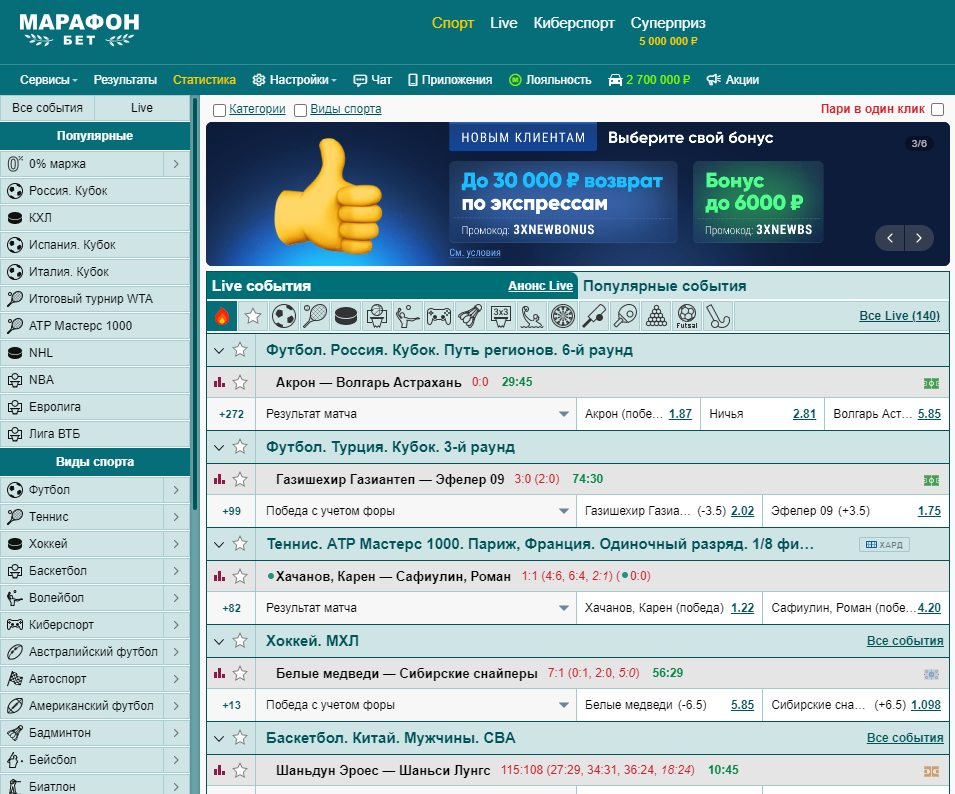This screenshot has height=794, width=955.
Task: Switch to the Live top navigation tab
Action: (x=504, y=23)
